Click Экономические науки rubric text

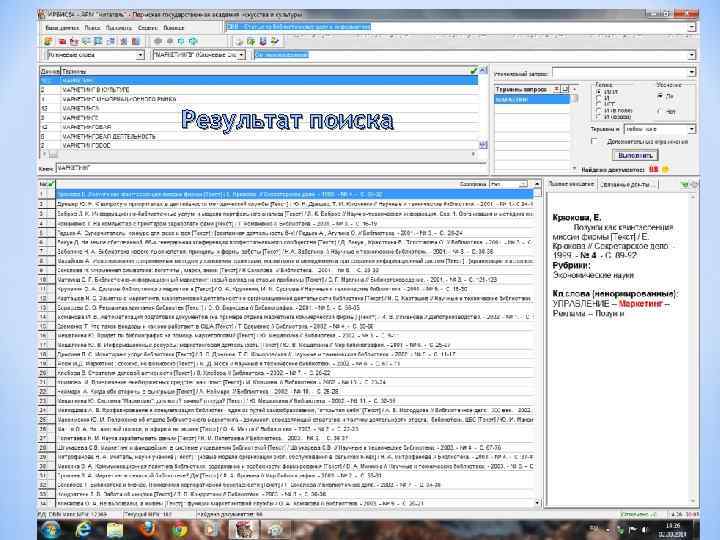[593, 275]
